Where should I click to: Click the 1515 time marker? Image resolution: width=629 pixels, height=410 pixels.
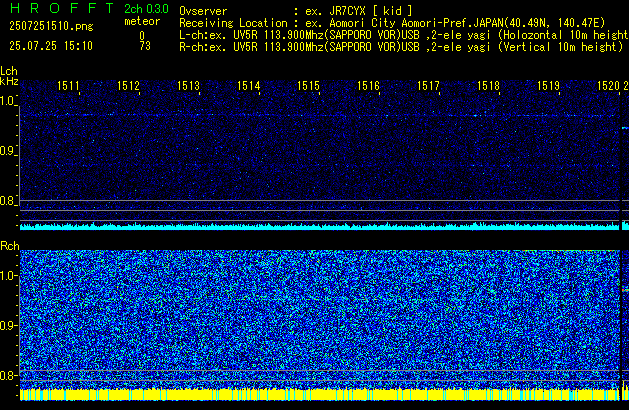click(x=308, y=86)
